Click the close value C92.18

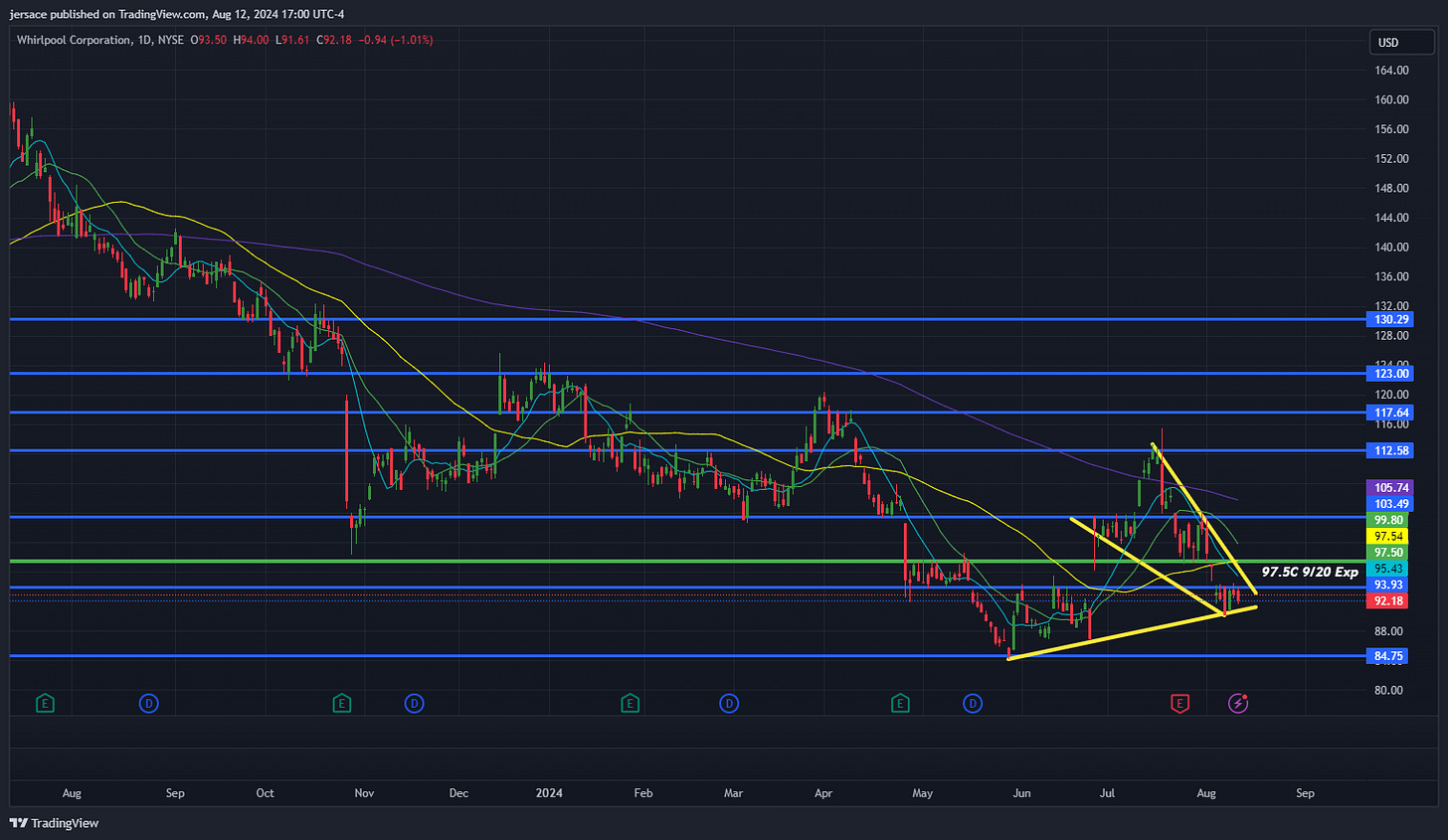[334, 40]
